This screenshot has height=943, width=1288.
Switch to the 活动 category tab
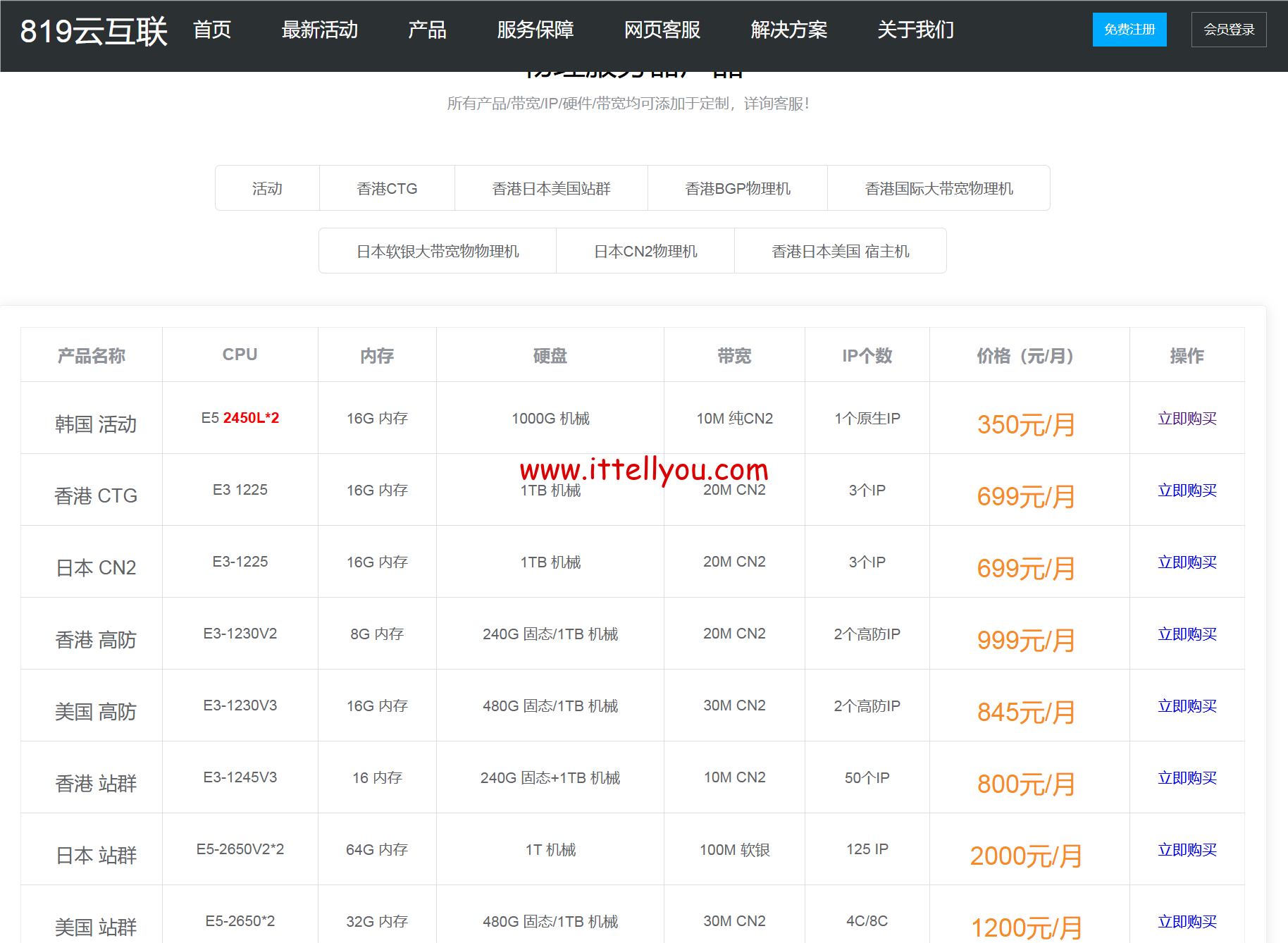pos(266,187)
